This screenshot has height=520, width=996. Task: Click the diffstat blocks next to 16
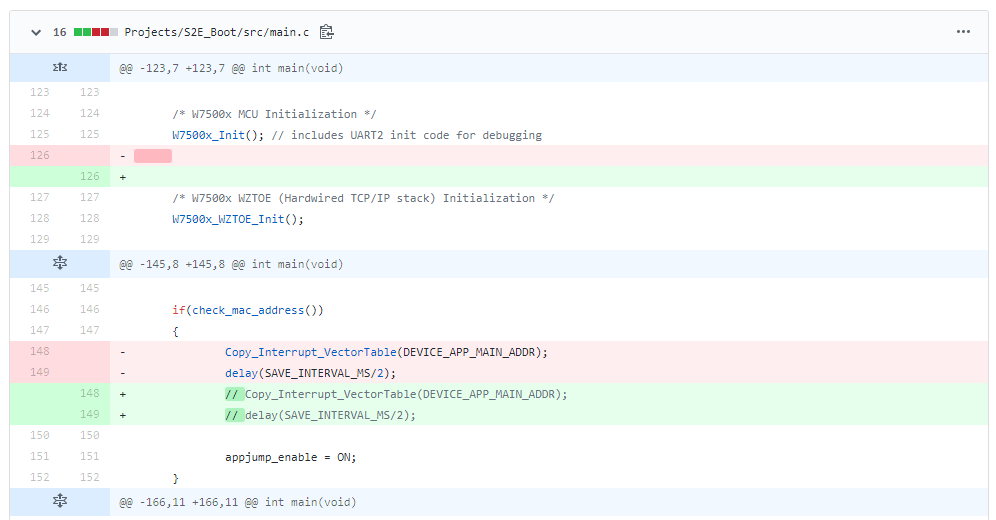pos(96,32)
